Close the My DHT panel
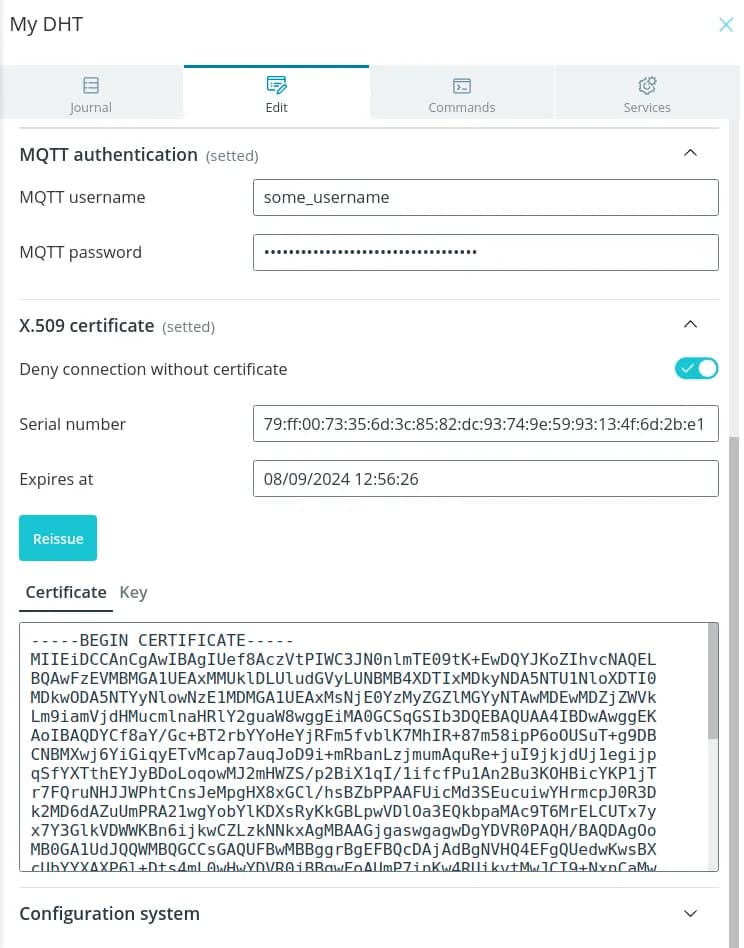Screen dimensions: 744x948 (x=726, y=25)
